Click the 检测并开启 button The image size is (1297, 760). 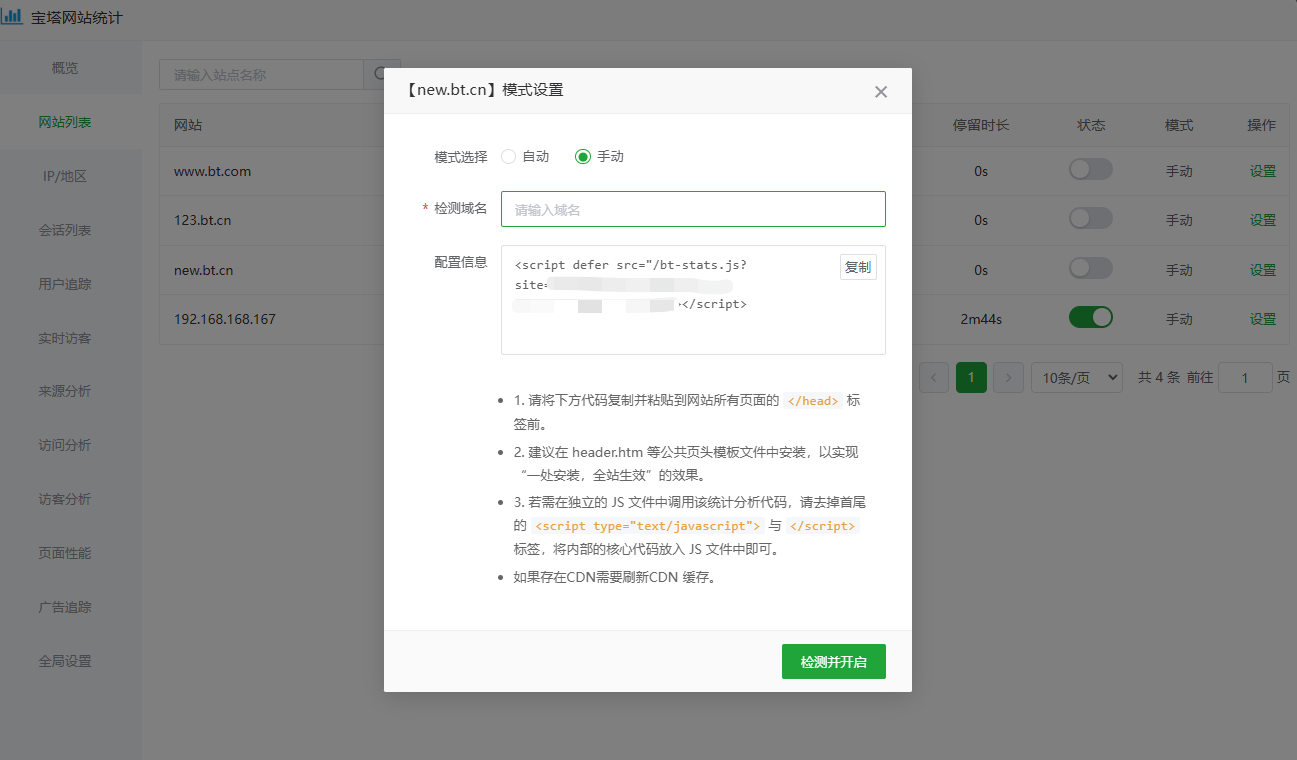(834, 662)
